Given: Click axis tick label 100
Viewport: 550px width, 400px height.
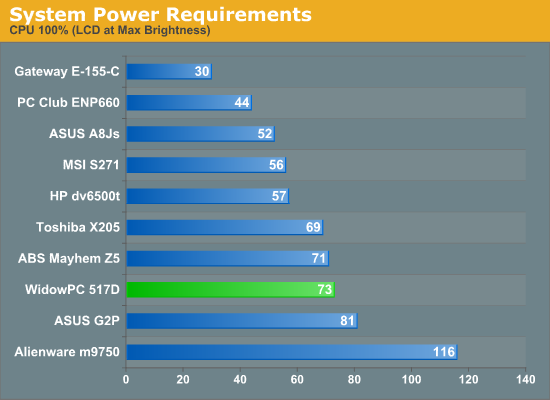Looking at the screenshot, I should point(411,380).
